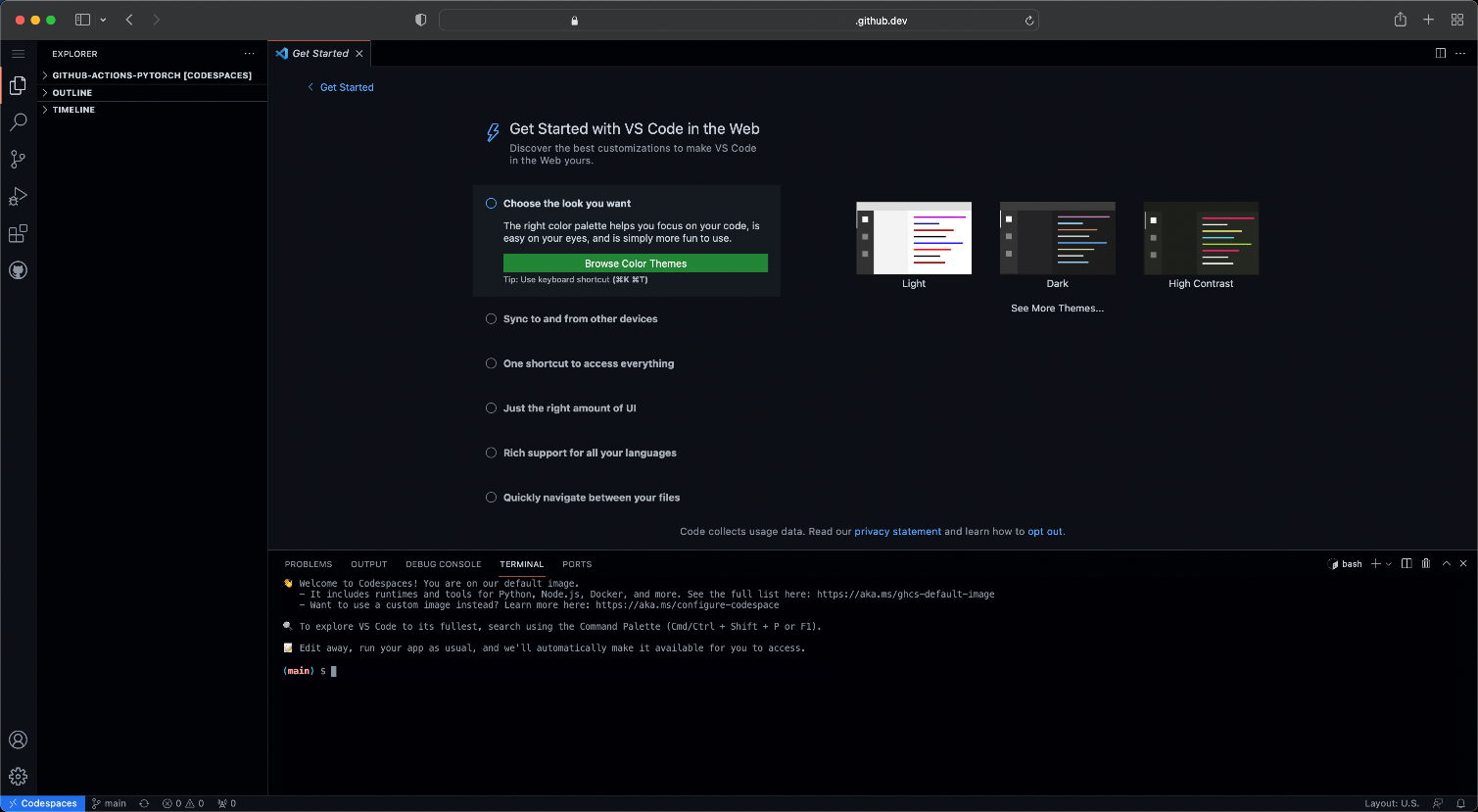The width and height of the screenshot is (1478, 812).
Task: Open the GitHub view in the activity bar
Action: click(18, 270)
